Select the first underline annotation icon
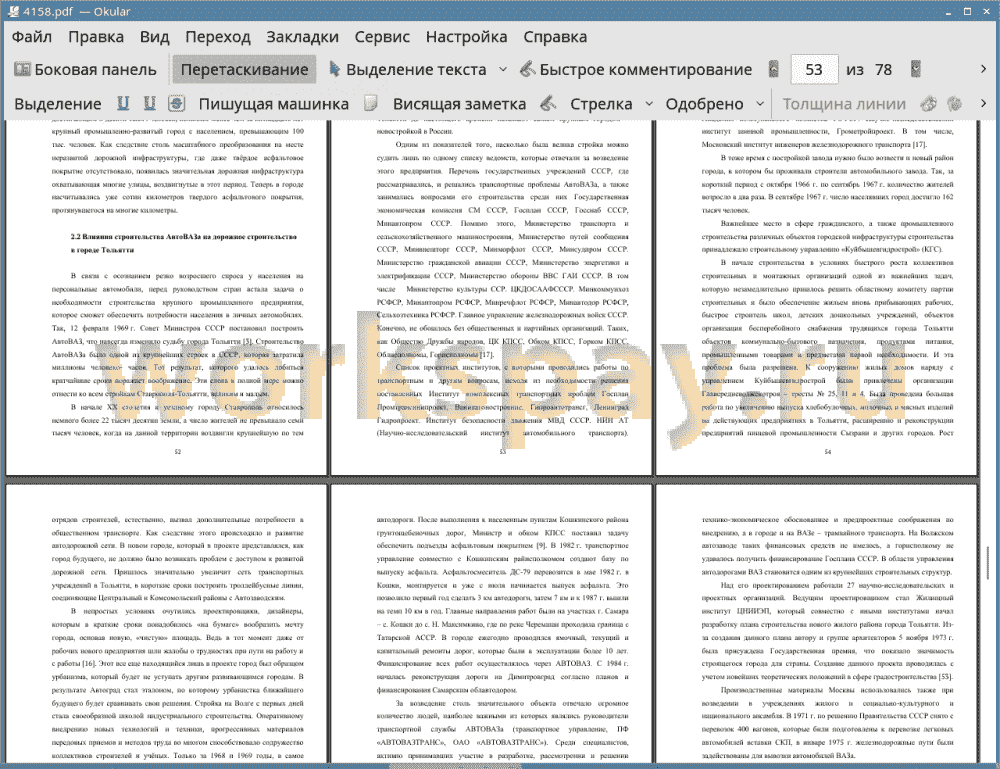Image resolution: width=1000 pixels, height=769 pixels. pyautogui.click(x=123, y=103)
